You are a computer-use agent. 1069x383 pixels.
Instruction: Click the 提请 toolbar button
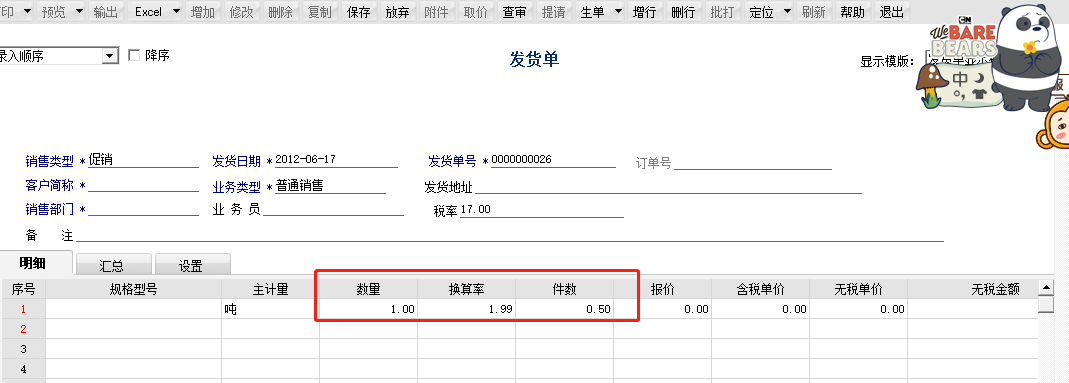click(x=553, y=12)
